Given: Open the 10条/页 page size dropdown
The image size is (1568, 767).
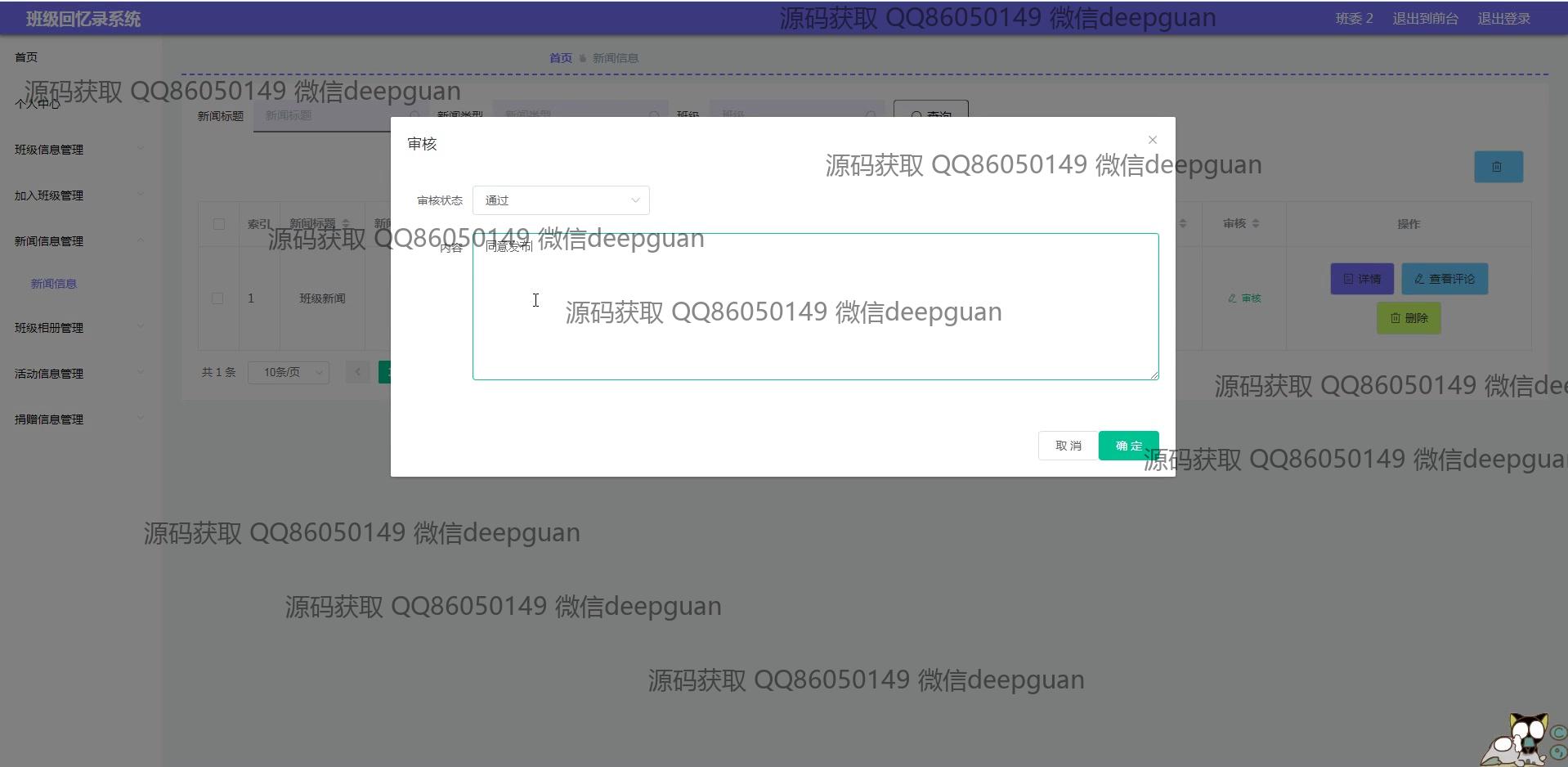Looking at the screenshot, I should (x=289, y=372).
